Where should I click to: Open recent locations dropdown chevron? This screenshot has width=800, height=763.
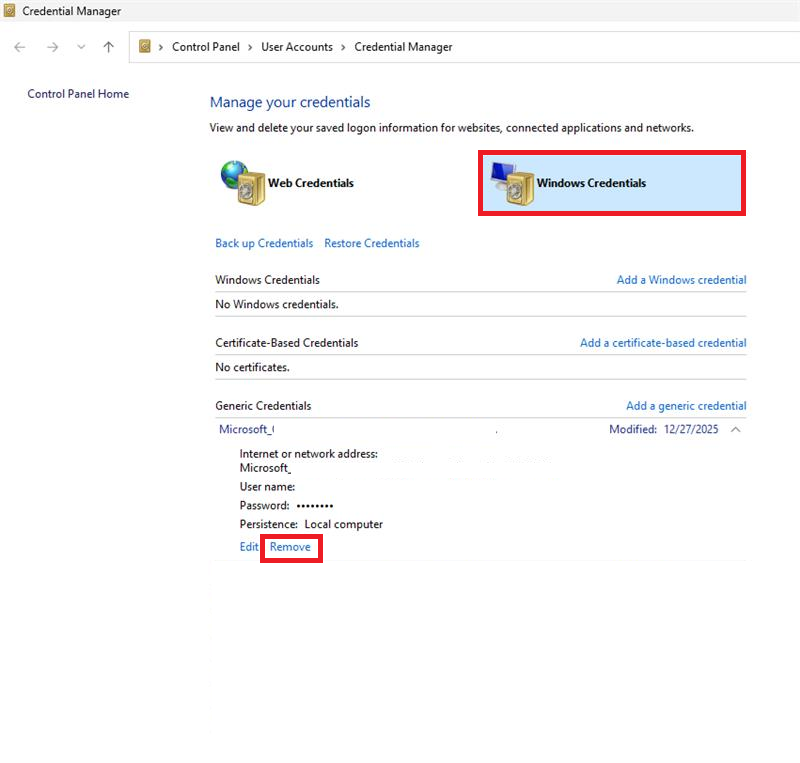coord(81,47)
